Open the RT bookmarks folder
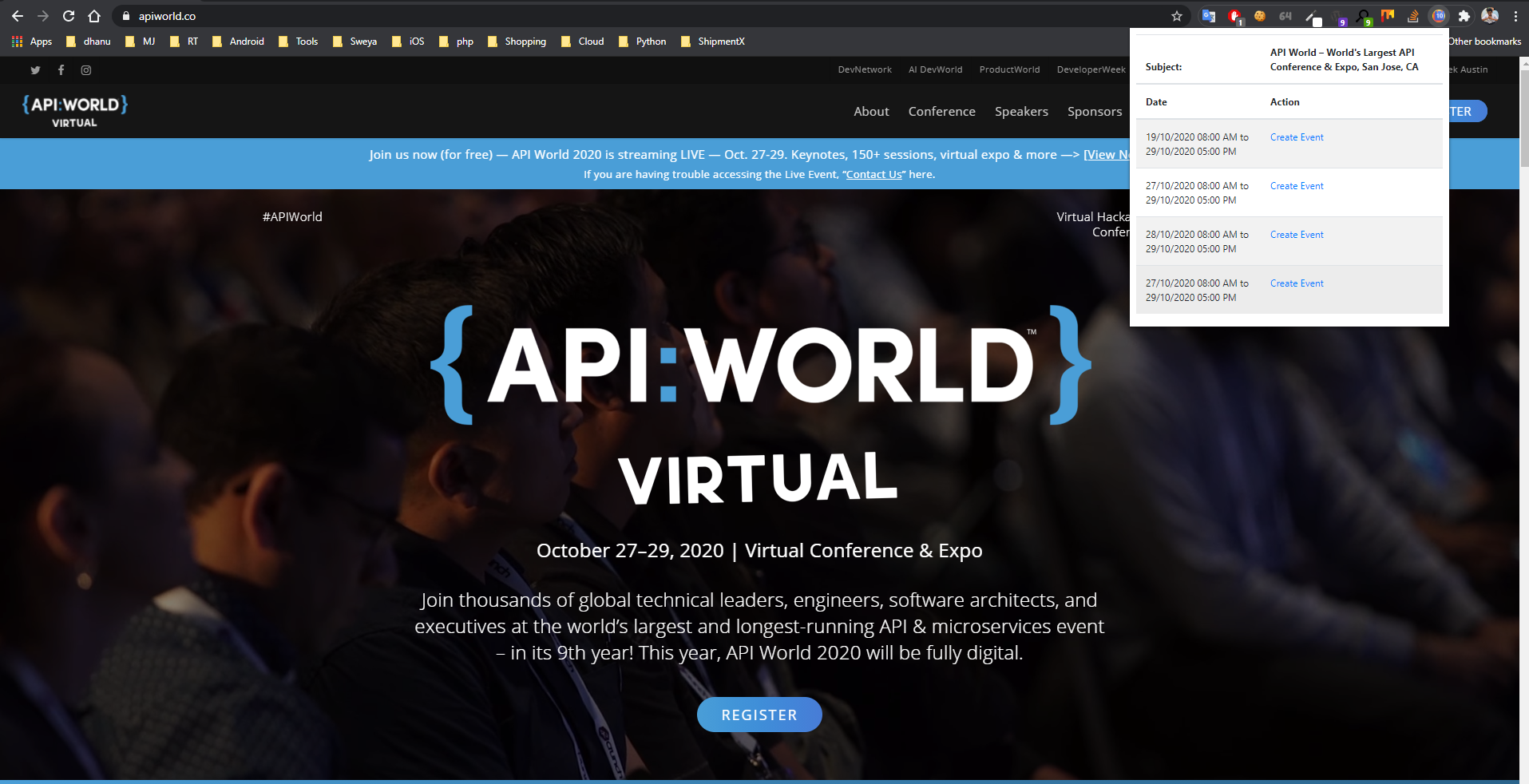This screenshot has height=784, width=1529. pyautogui.click(x=184, y=42)
